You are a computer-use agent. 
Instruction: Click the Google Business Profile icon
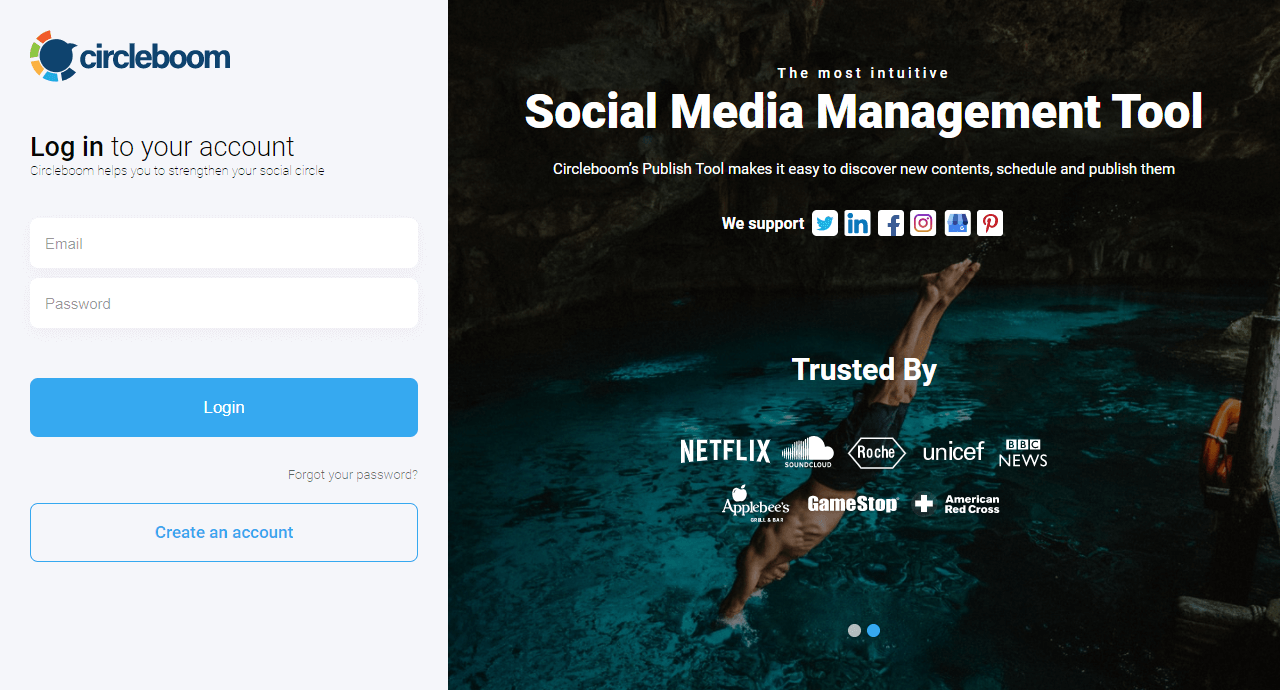tap(957, 223)
